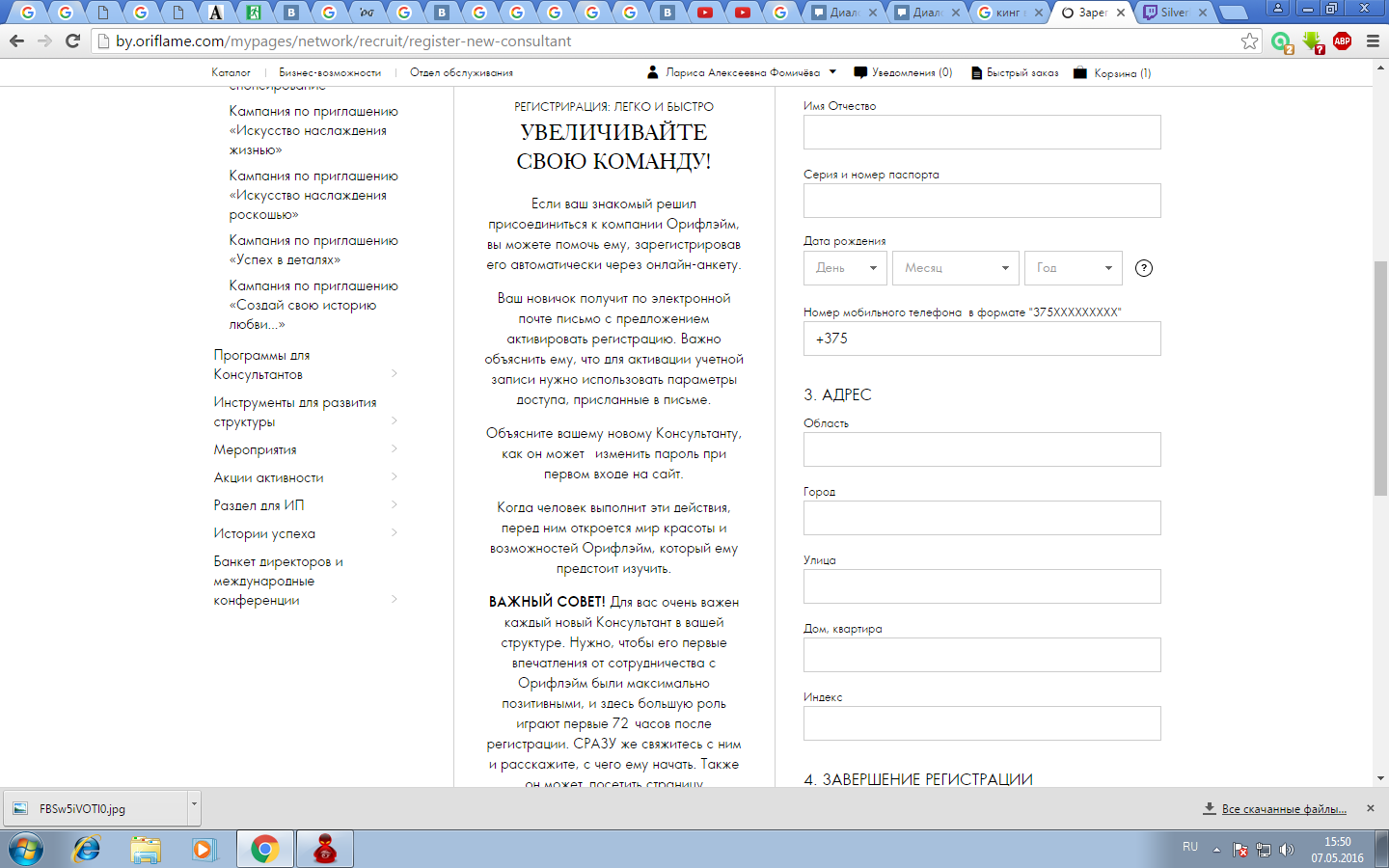Switch to Chrome in the taskbar
The width and height of the screenshot is (1389, 868).
[x=264, y=850]
